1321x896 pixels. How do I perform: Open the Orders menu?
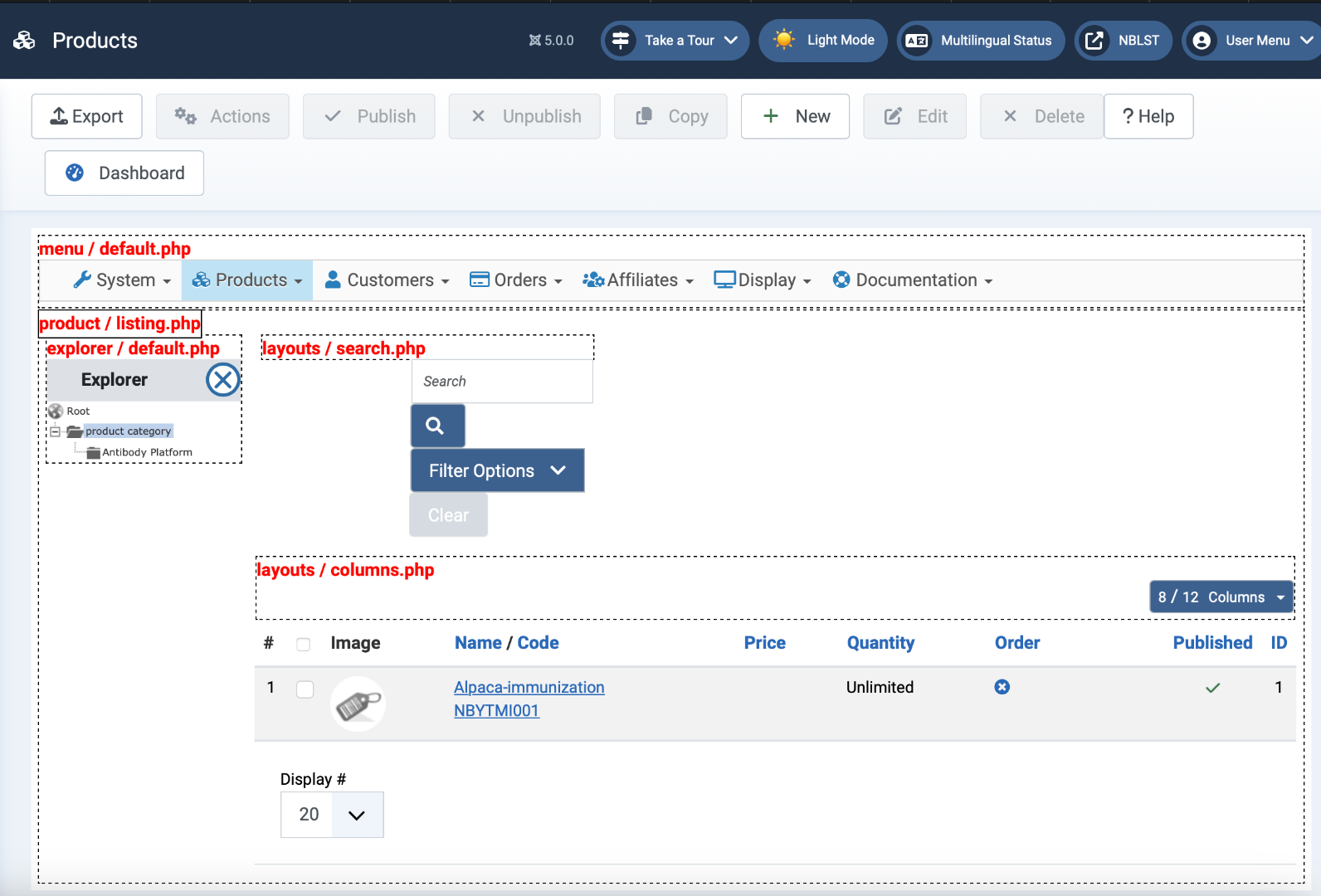(x=515, y=280)
